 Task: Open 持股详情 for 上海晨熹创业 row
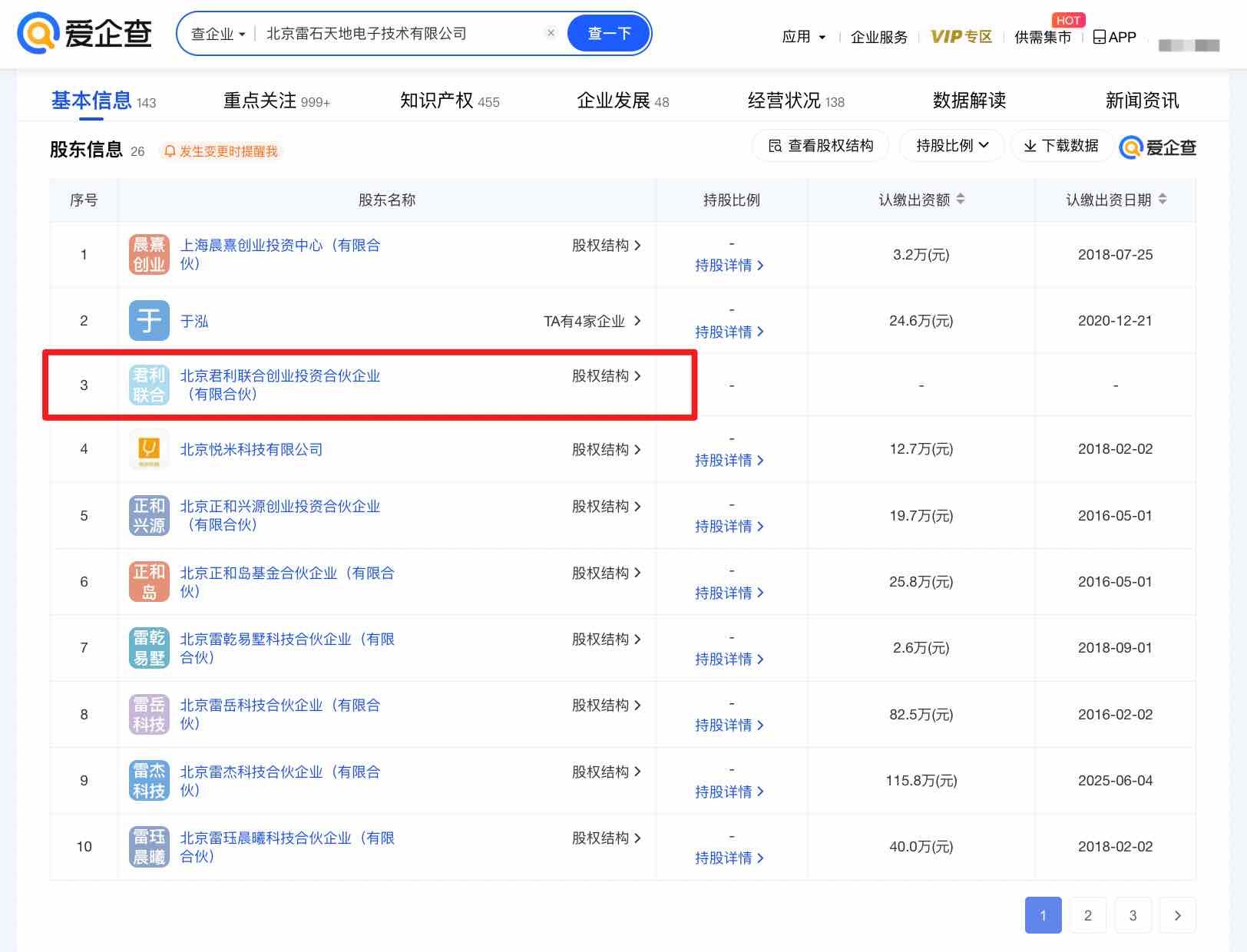729,266
